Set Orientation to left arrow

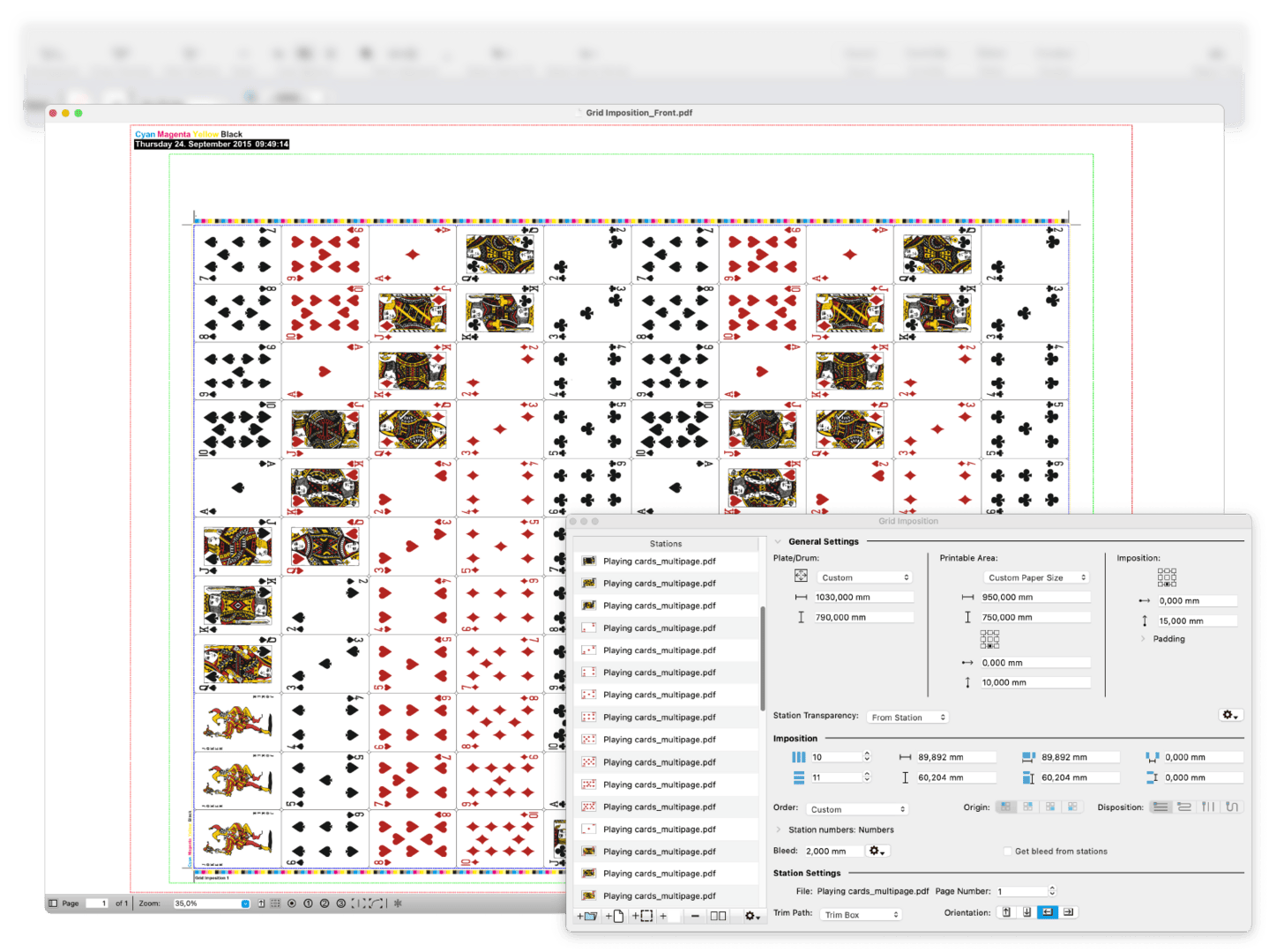tap(1047, 912)
